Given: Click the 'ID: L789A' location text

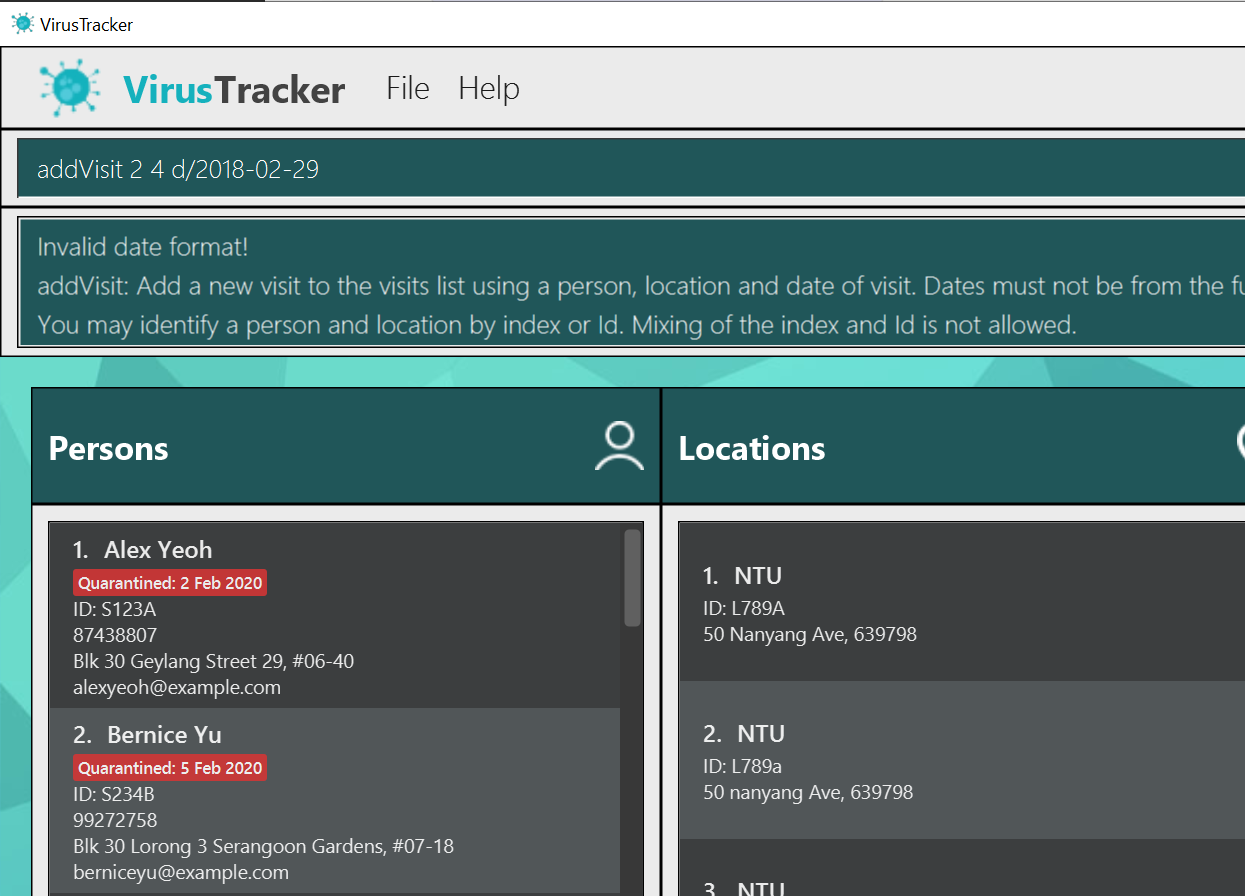Looking at the screenshot, I should 743,608.
